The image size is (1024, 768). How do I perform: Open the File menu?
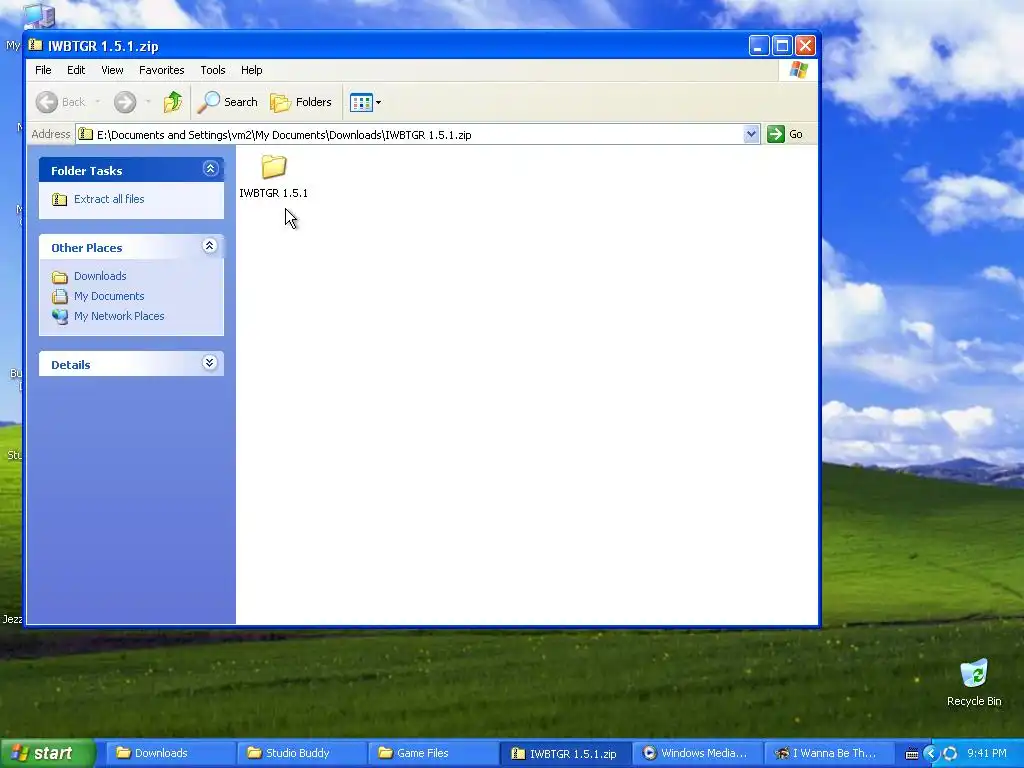pos(43,70)
